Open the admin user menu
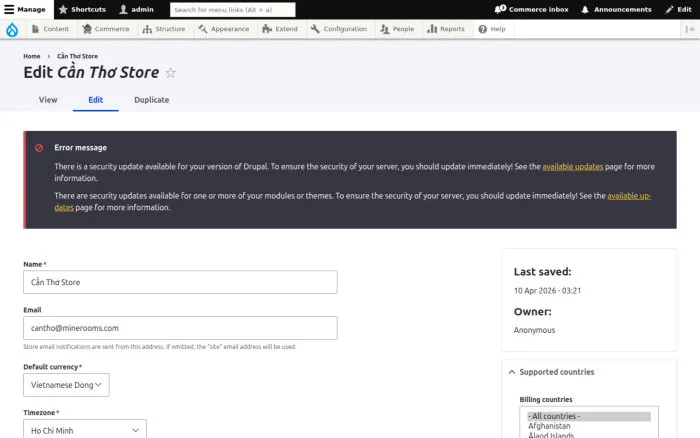This screenshot has height=438, width=700. click(137, 9)
